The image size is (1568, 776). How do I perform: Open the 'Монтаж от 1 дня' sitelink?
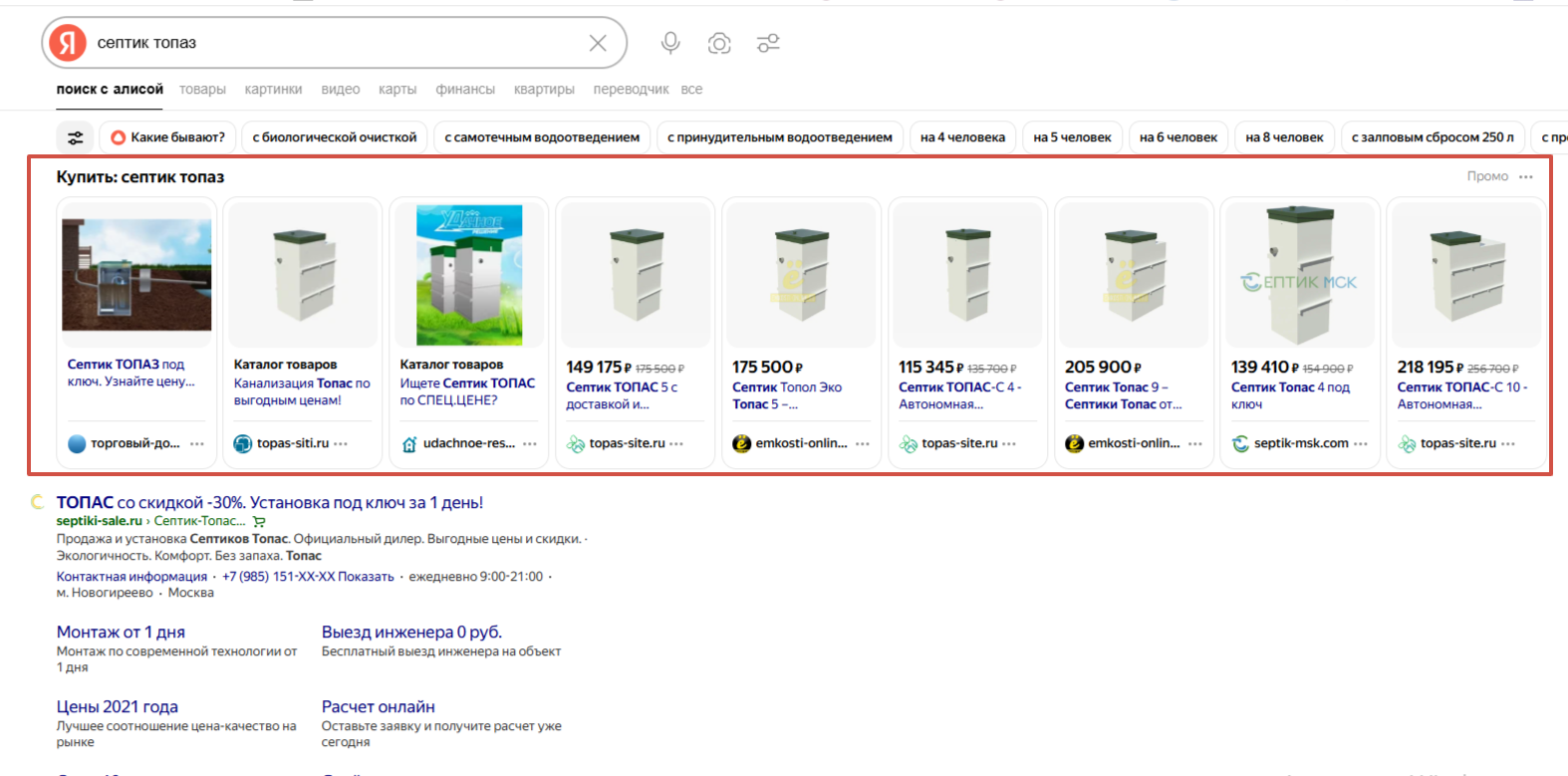tap(121, 632)
